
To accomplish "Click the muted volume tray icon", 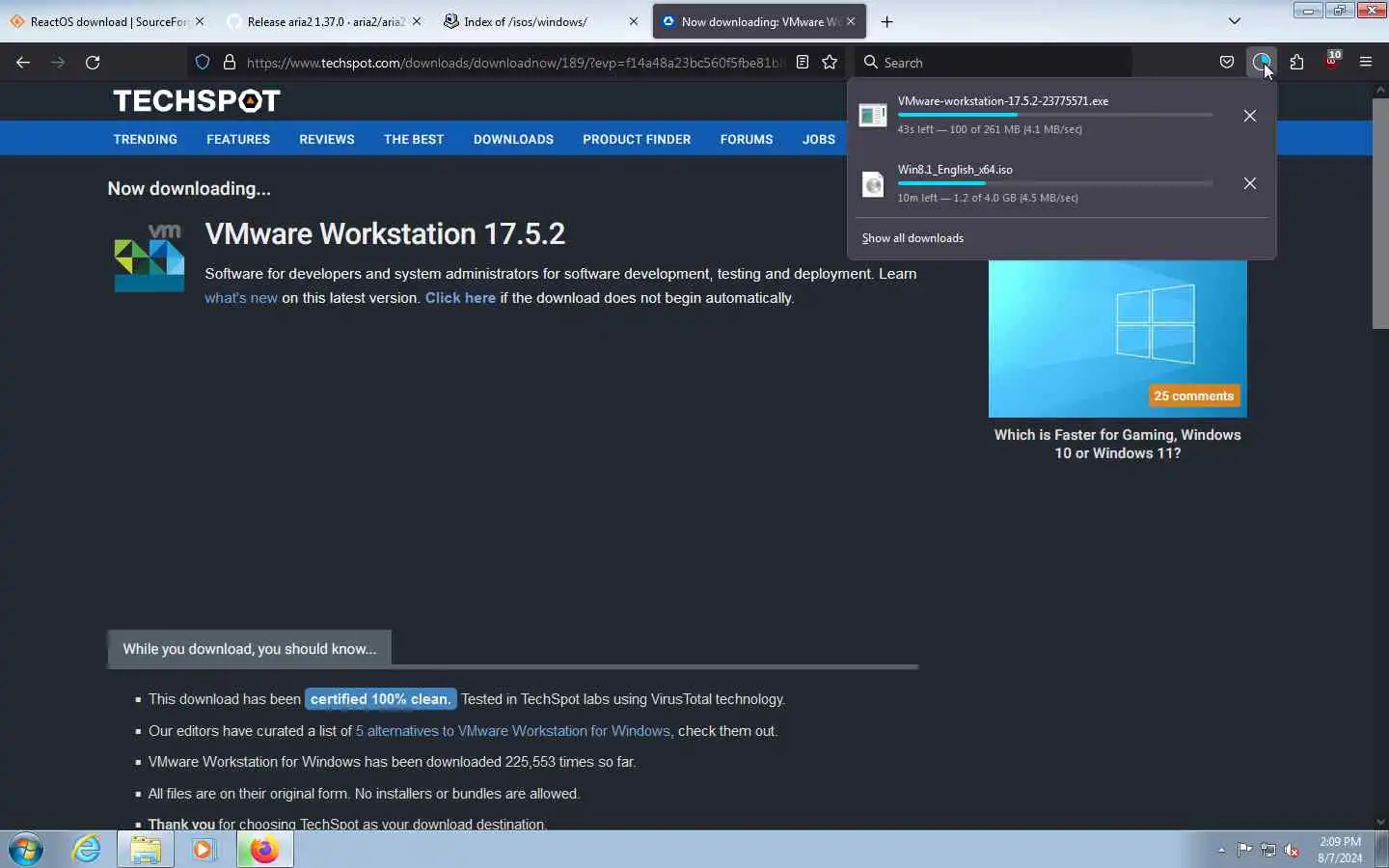I will [1293, 850].
